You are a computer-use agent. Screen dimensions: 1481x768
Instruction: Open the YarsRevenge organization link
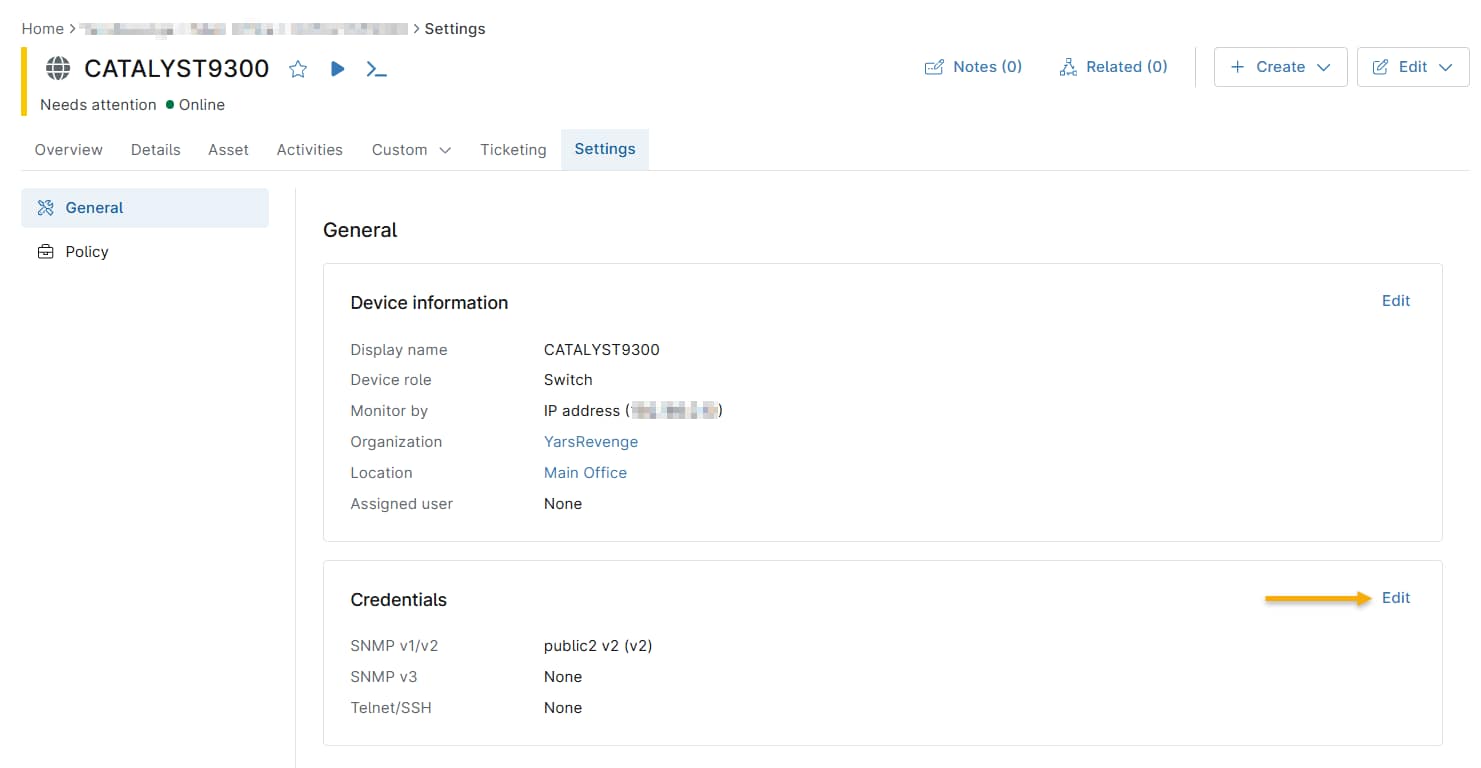pos(590,442)
